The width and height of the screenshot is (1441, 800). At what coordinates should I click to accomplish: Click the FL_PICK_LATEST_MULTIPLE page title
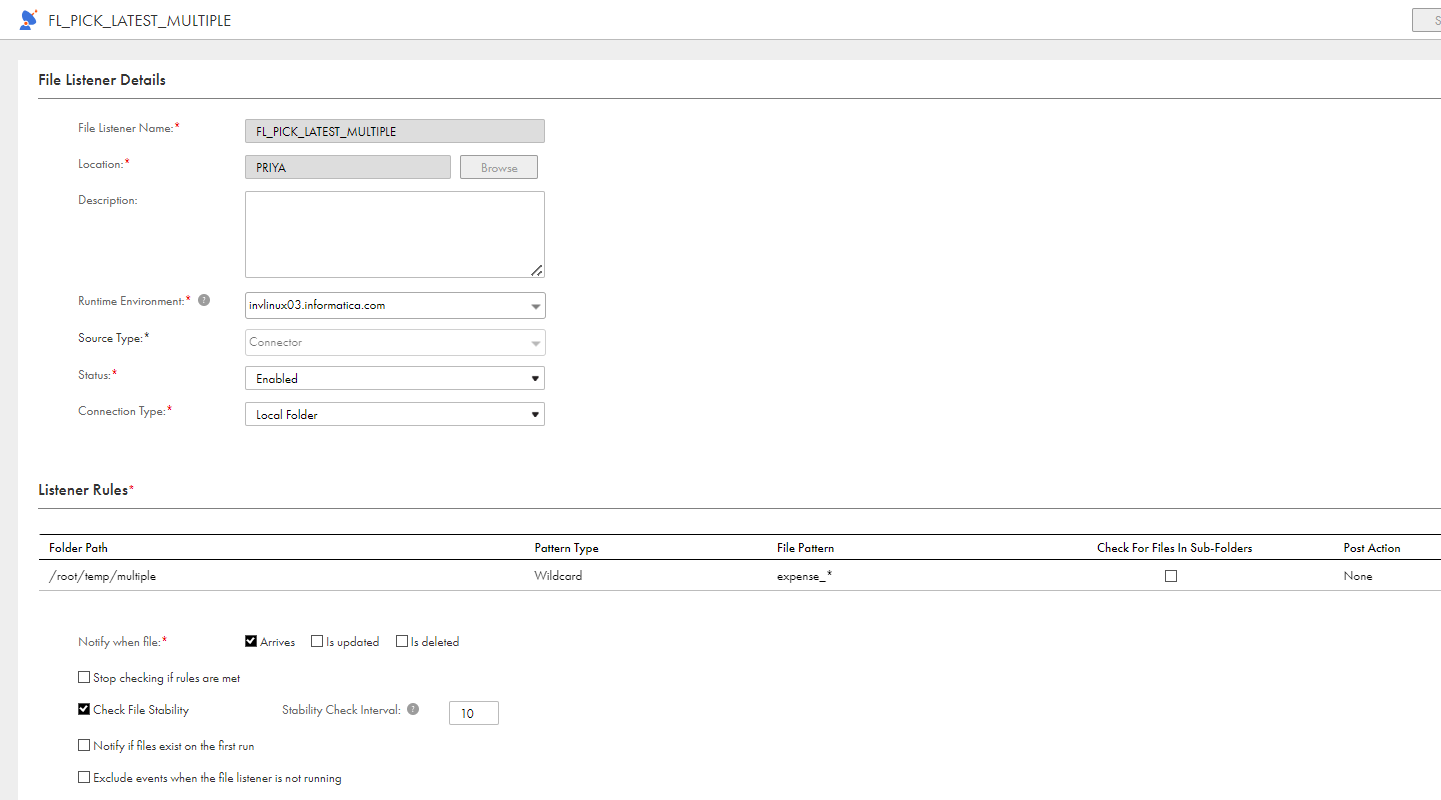pos(140,20)
